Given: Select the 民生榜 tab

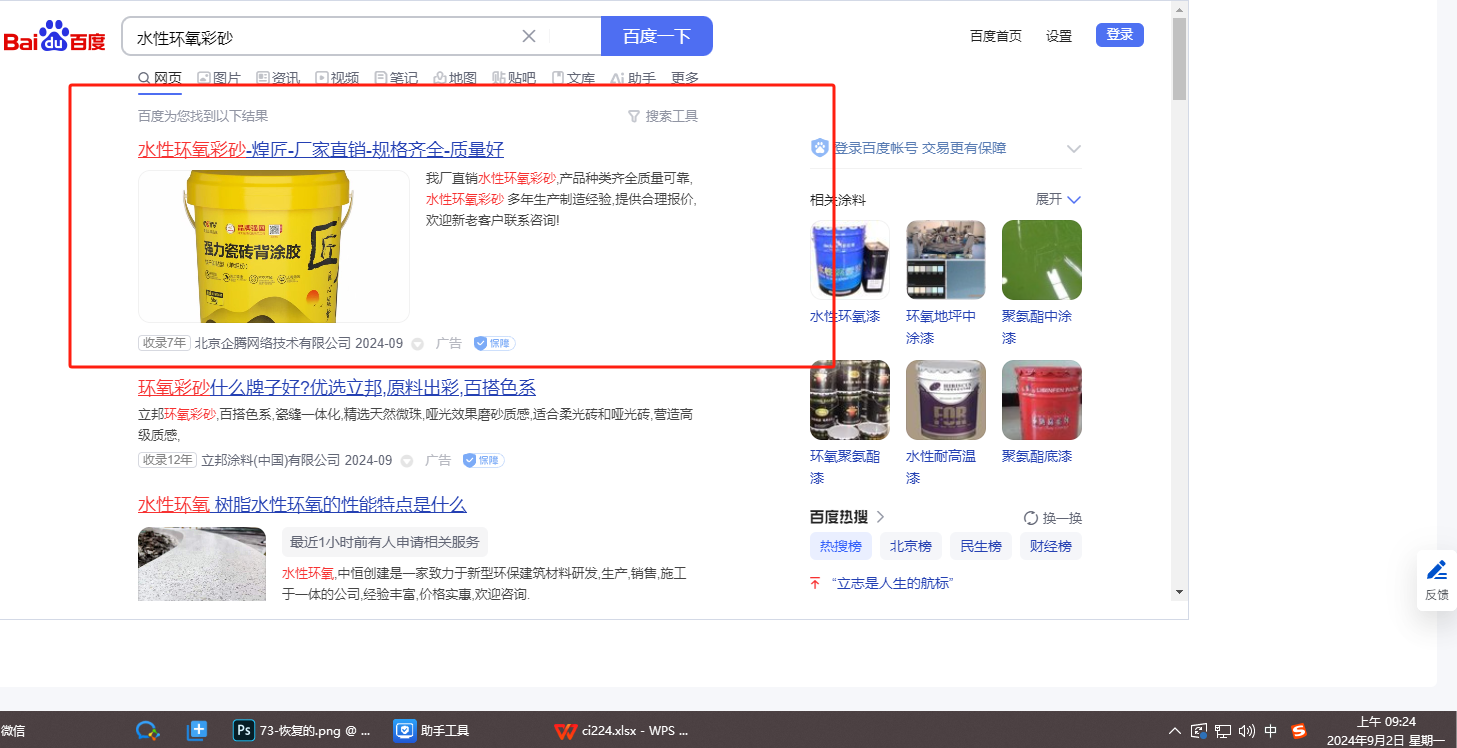Looking at the screenshot, I should (x=980, y=546).
